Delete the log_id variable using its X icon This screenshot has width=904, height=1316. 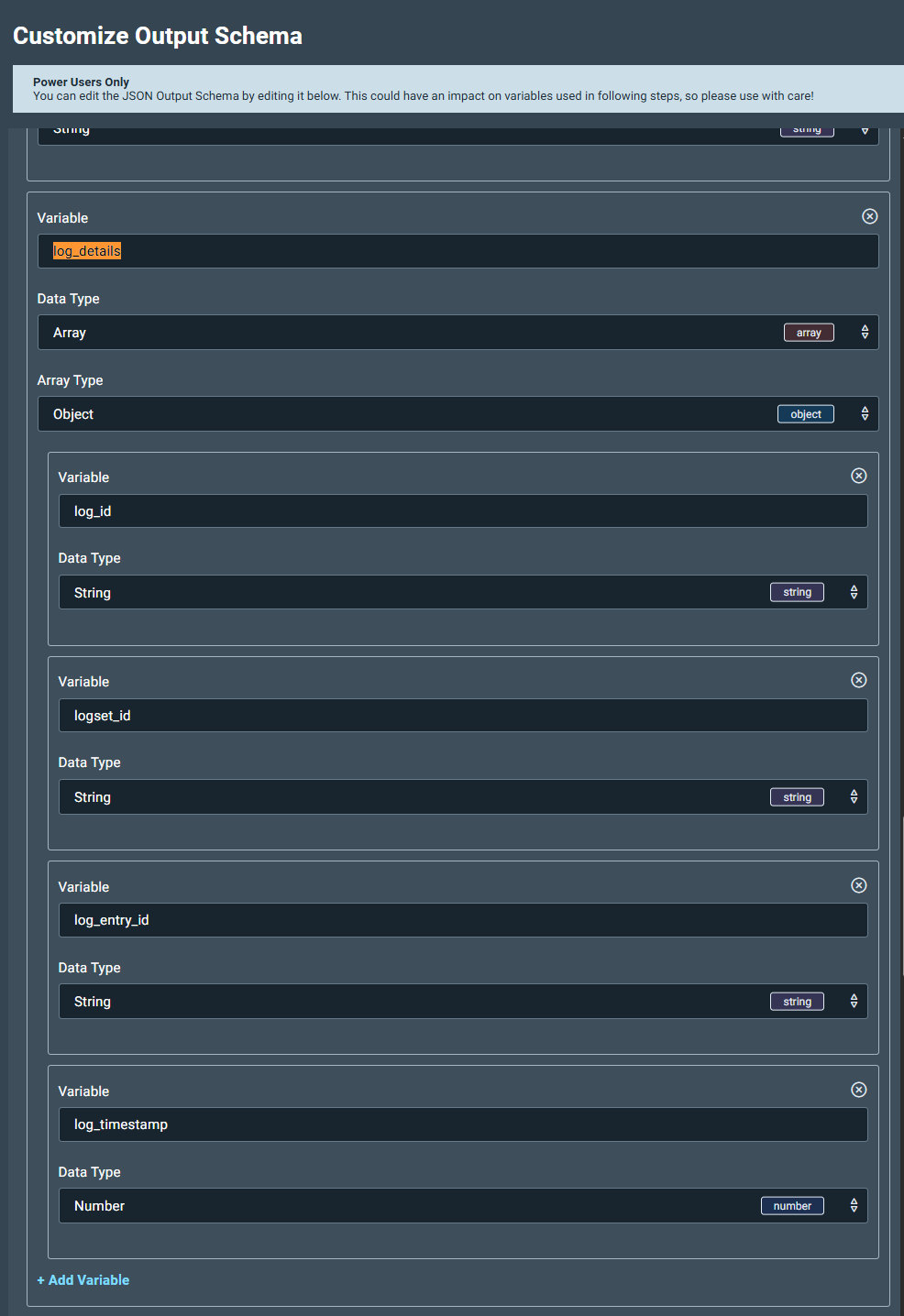point(858,476)
